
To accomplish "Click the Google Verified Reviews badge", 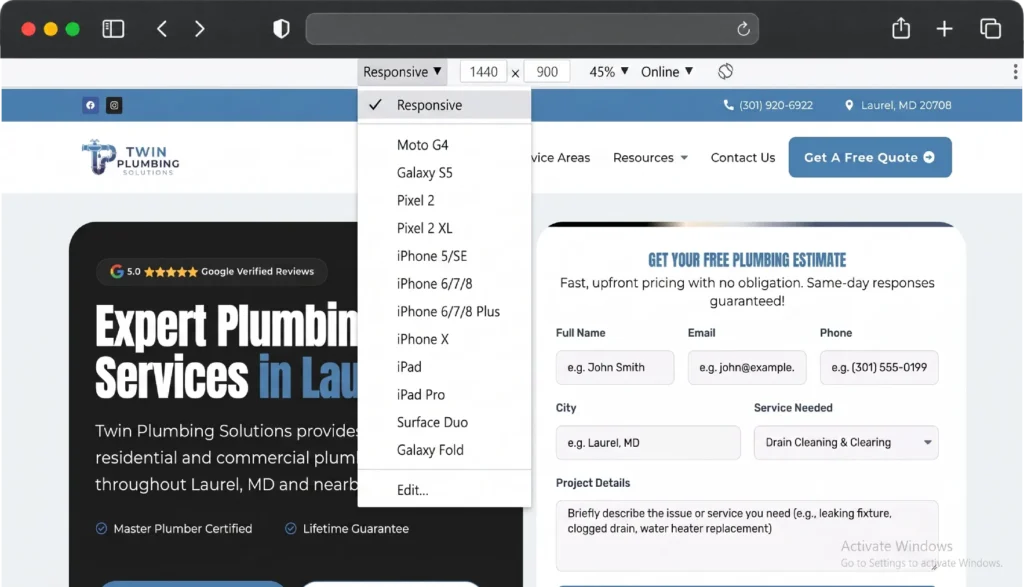I will [212, 272].
